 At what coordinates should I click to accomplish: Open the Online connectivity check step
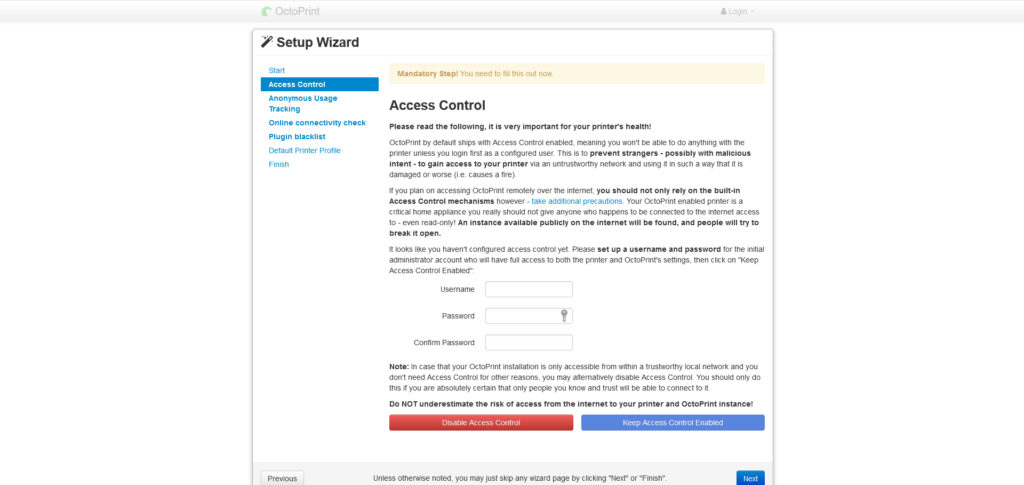pyautogui.click(x=319, y=123)
